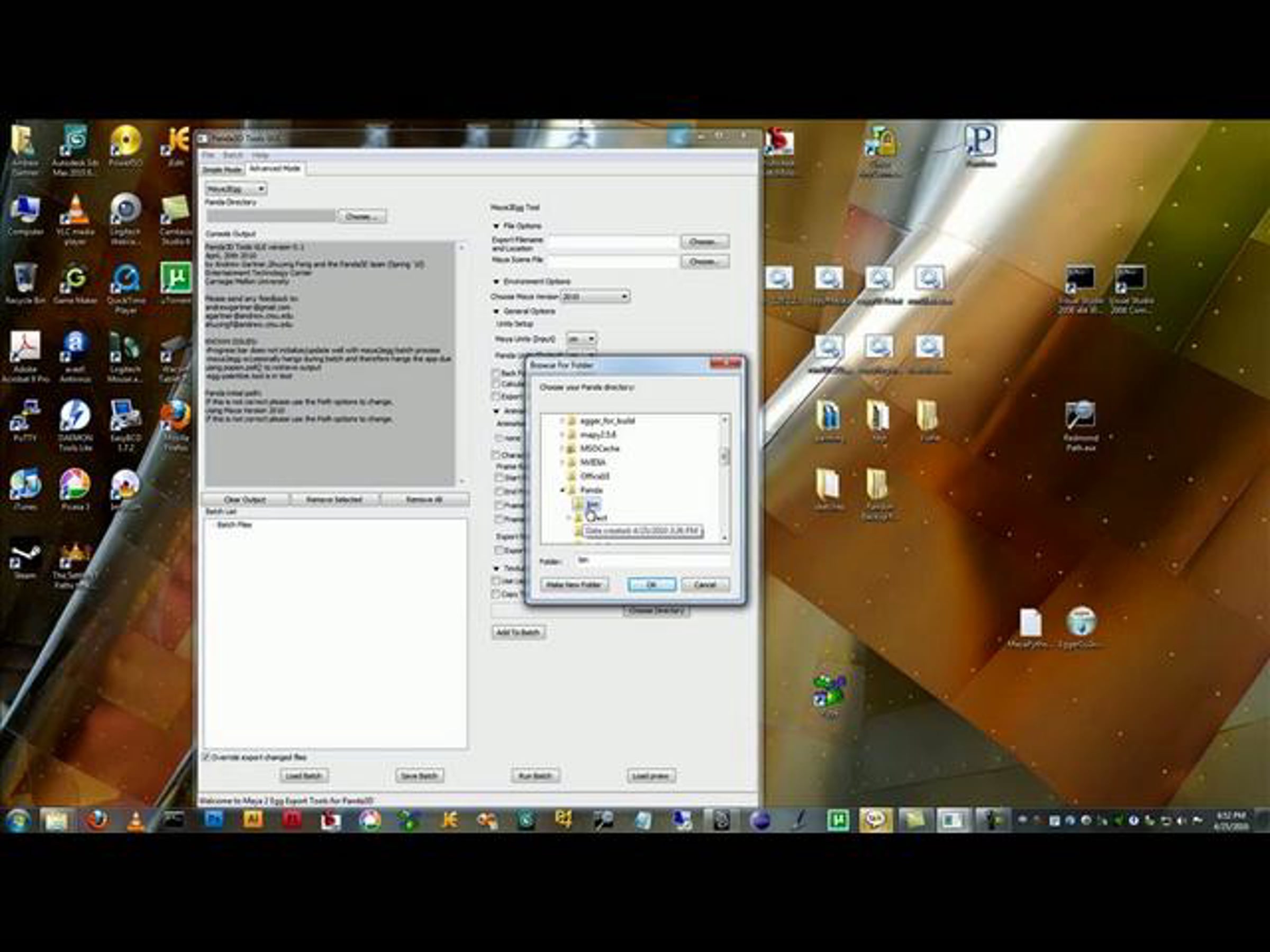Click the Clear Output button
This screenshot has height=952, width=1270.
(x=245, y=500)
